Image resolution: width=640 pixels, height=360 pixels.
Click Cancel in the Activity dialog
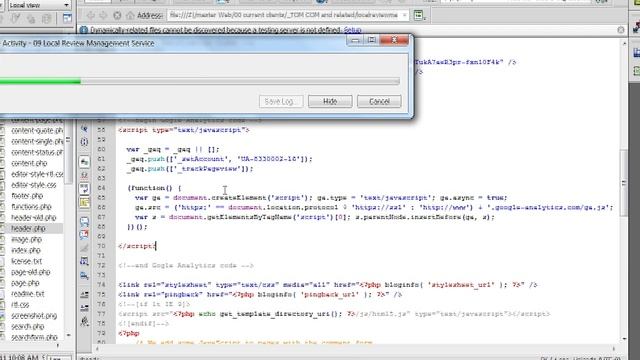pos(379,101)
